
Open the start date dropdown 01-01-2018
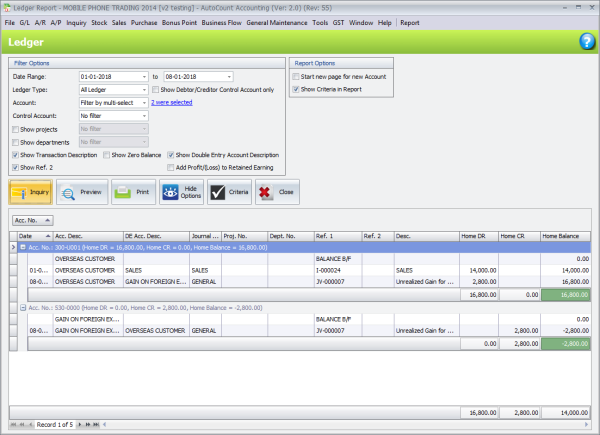[x=144, y=77]
